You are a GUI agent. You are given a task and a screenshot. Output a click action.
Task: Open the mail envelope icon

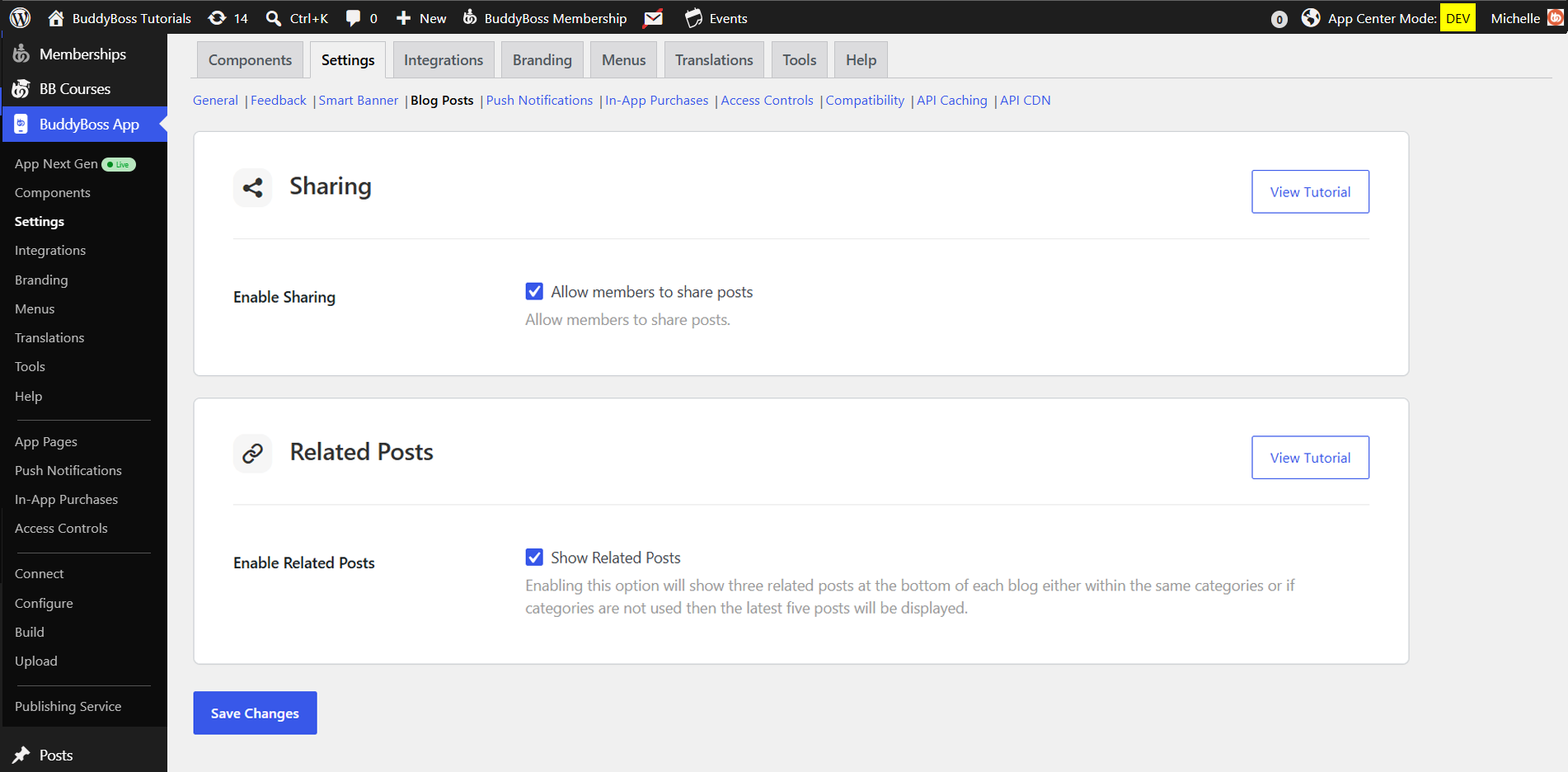[x=653, y=17]
